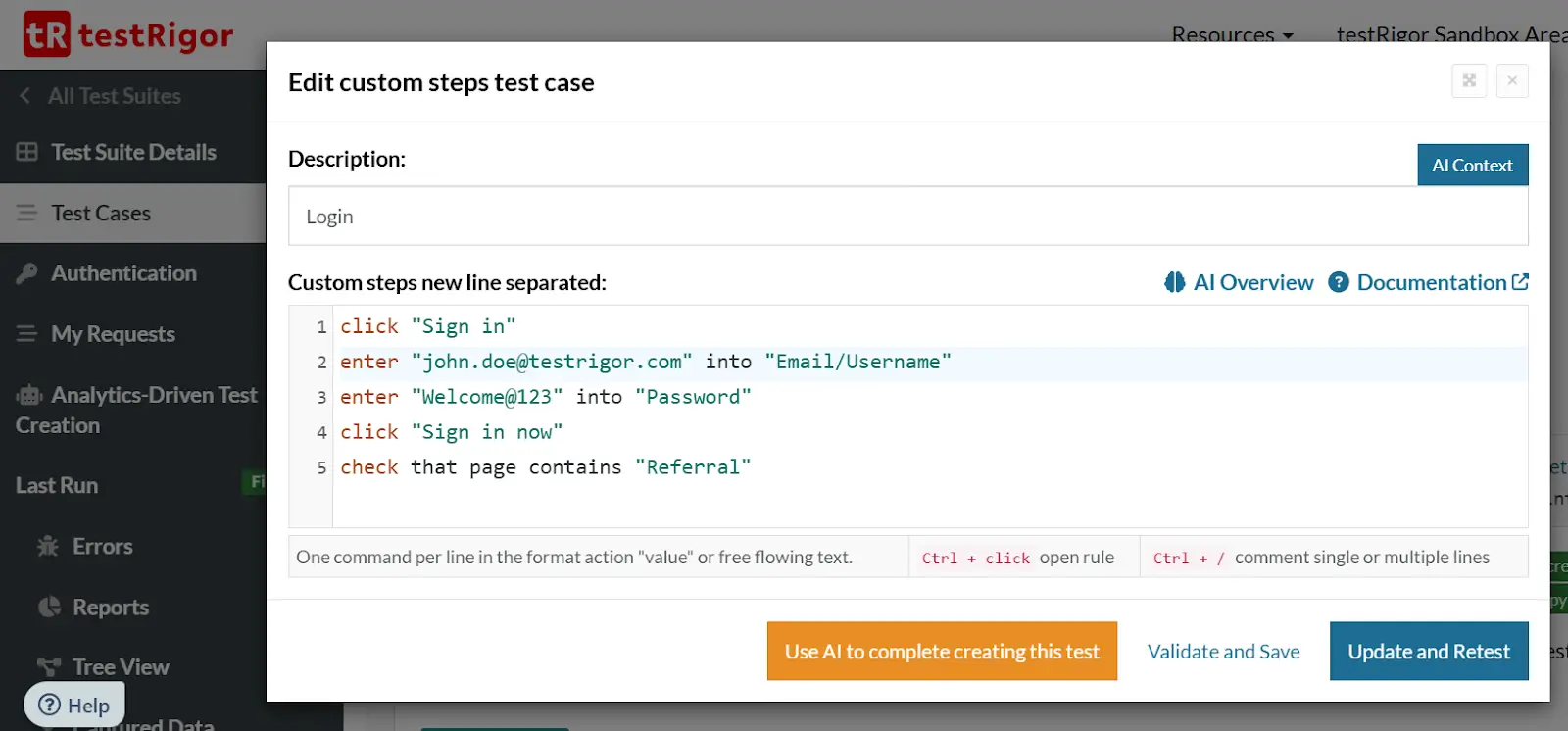Click Use AI to complete creating this test
Image resolution: width=1568 pixels, height=731 pixels.
pyautogui.click(x=942, y=652)
